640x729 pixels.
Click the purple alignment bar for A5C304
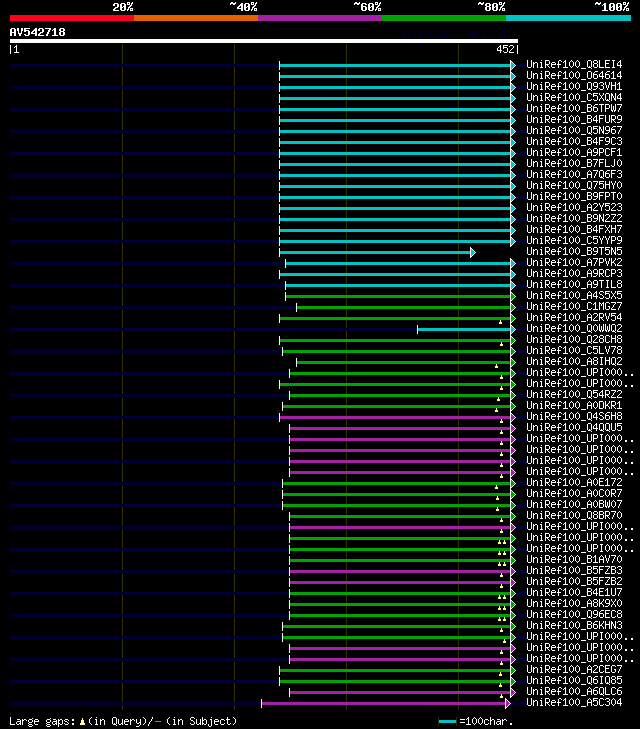coord(386,703)
